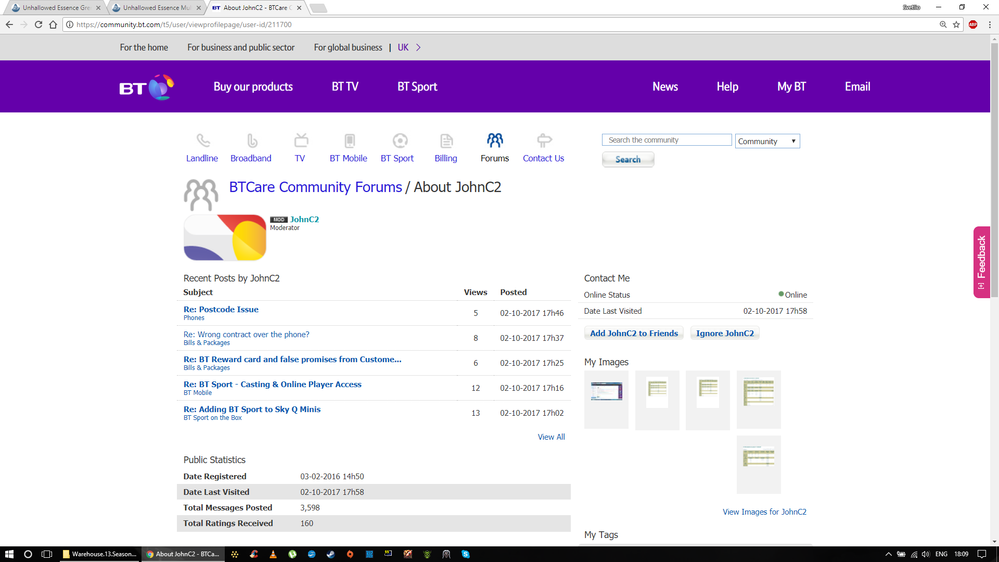
Task: Open the BTCare Community Forums link
Action: (x=315, y=187)
